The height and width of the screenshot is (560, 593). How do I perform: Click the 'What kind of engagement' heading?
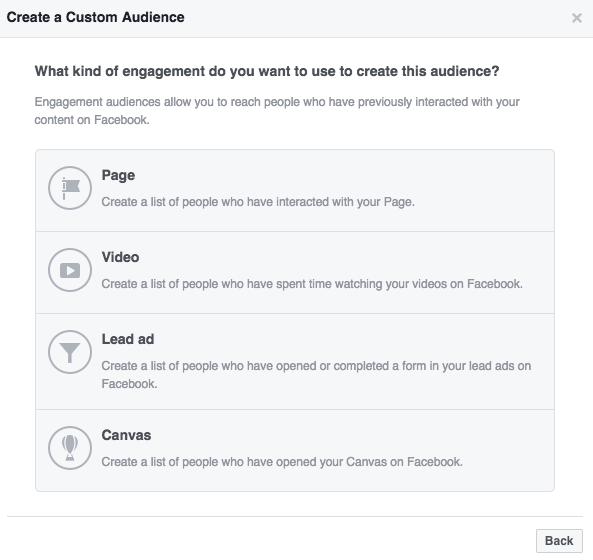[267, 71]
